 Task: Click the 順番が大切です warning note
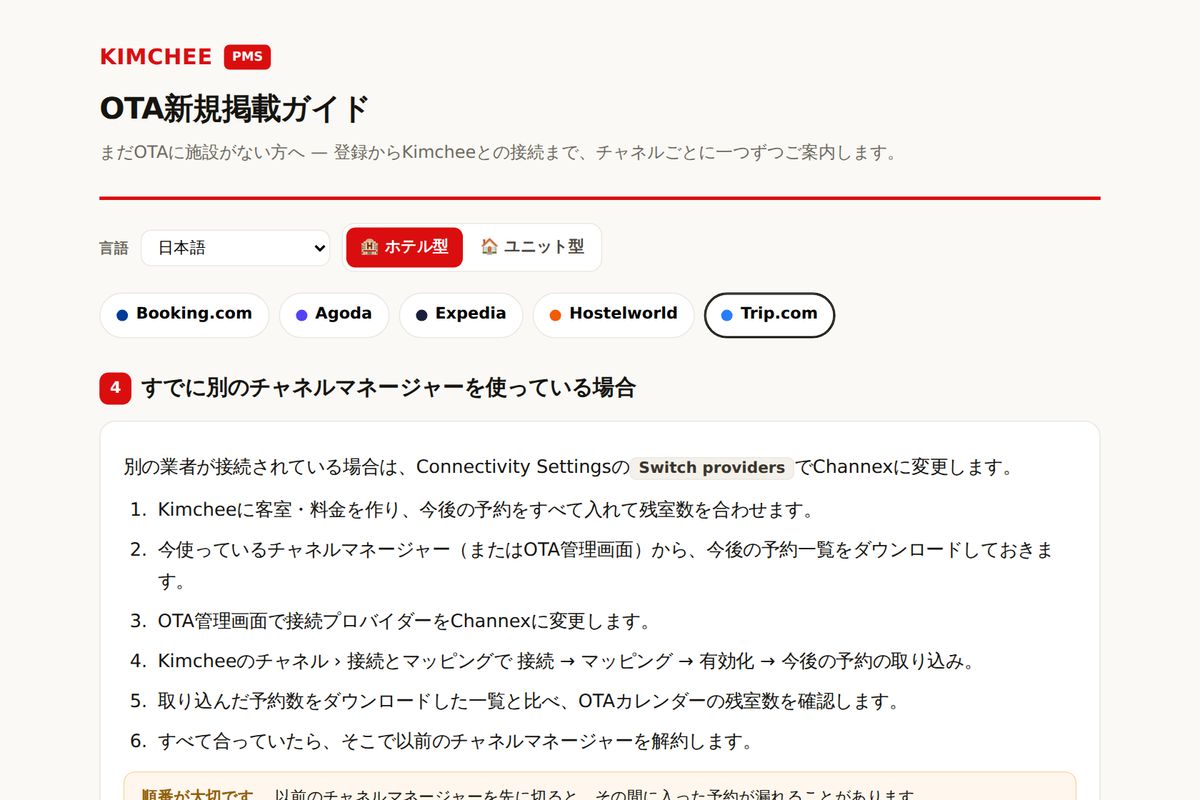600,787
